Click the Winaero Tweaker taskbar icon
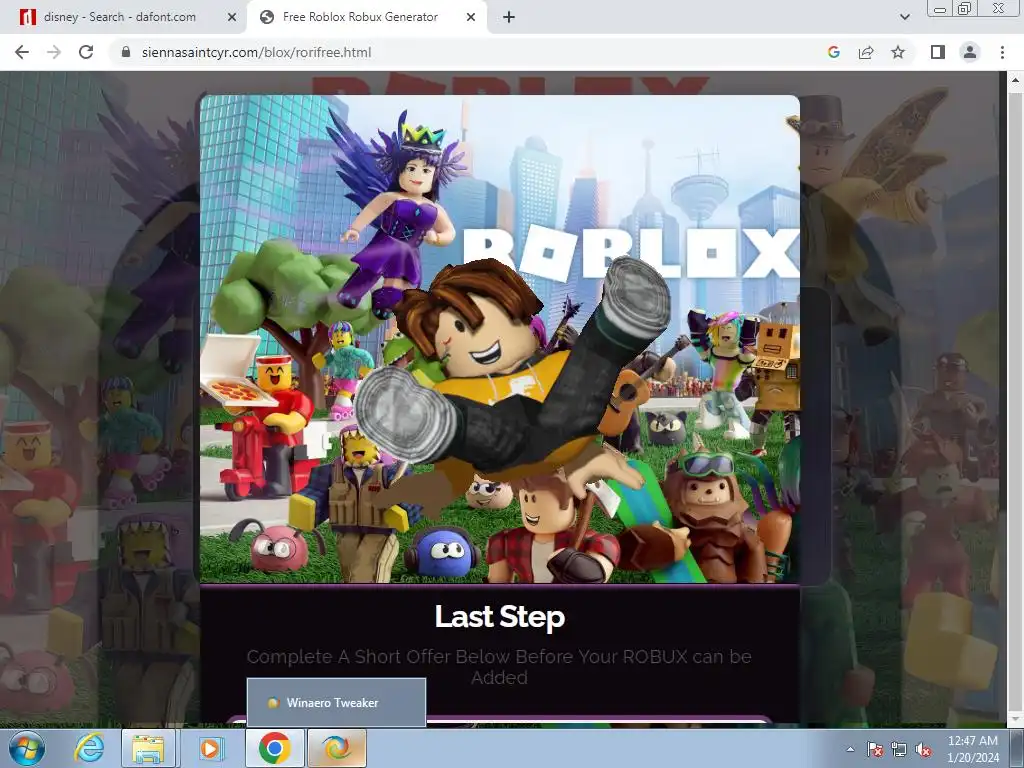Image resolution: width=1024 pixels, height=768 pixels. (x=336, y=748)
